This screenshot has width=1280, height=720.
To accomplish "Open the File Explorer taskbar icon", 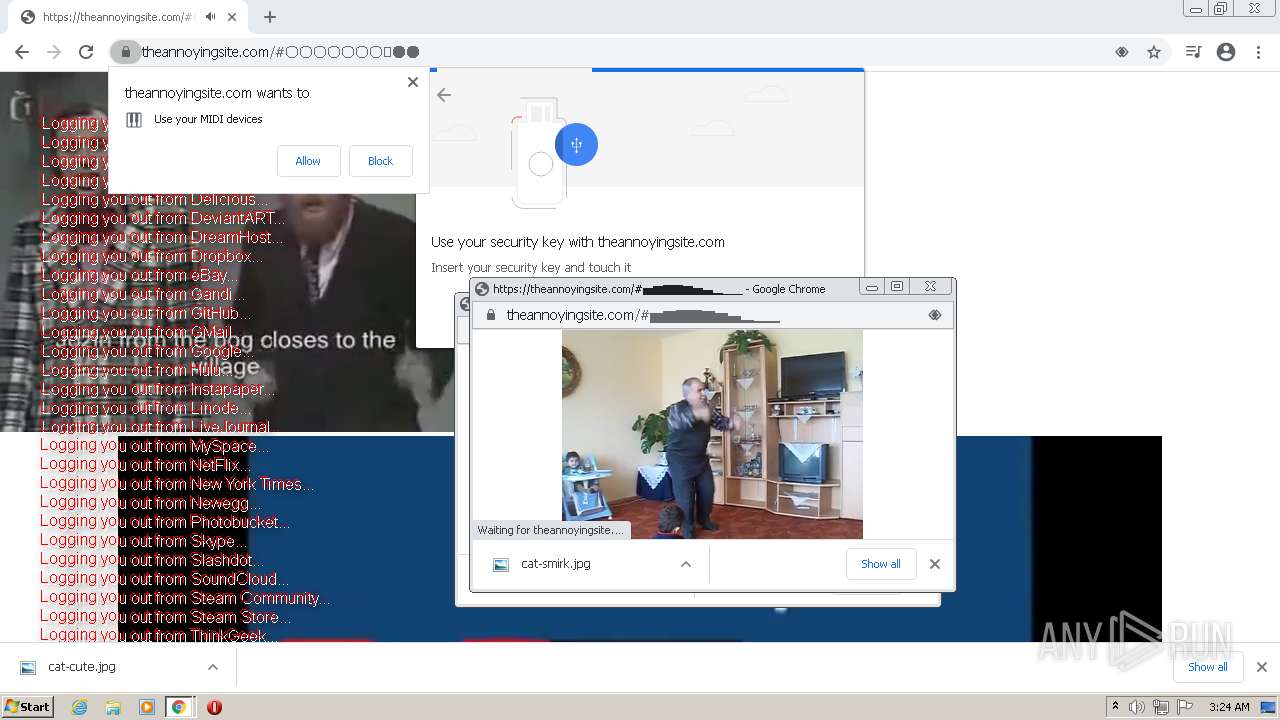I will [113, 707].
